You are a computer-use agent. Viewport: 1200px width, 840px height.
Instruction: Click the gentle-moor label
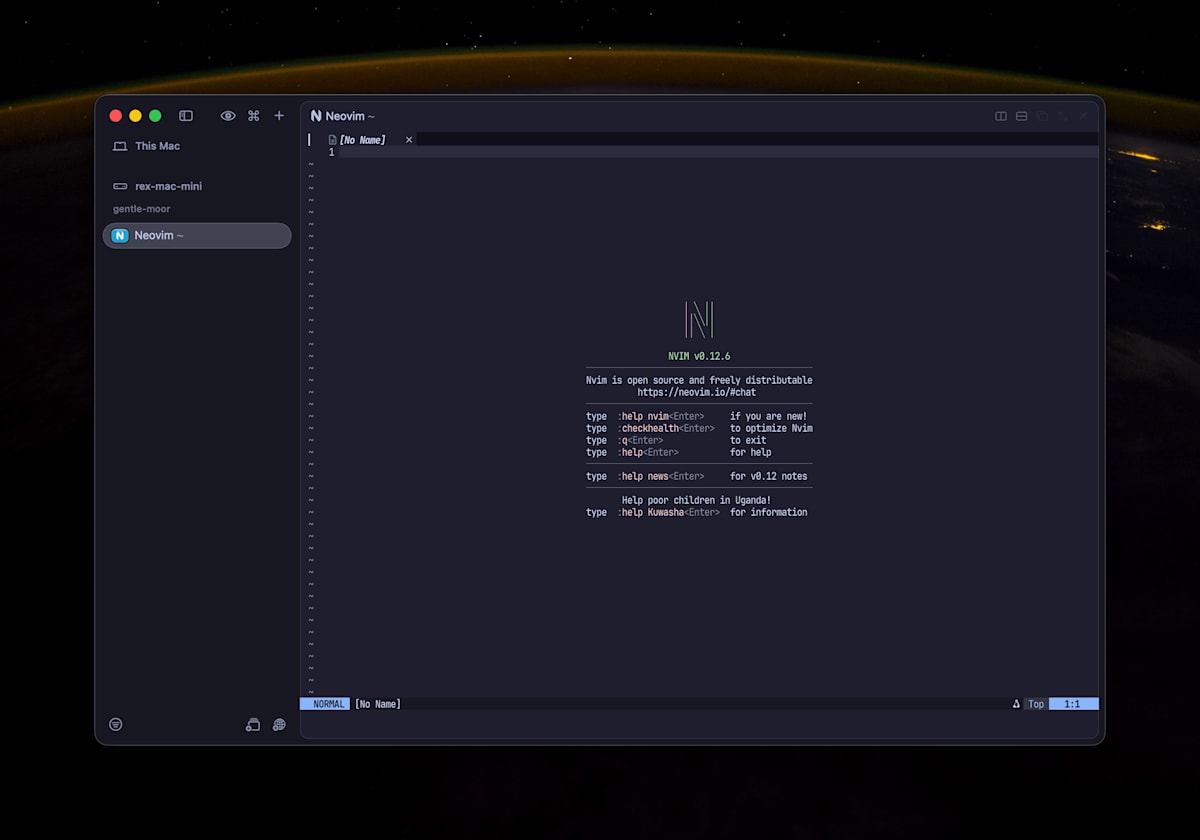[x=141, y=209]
